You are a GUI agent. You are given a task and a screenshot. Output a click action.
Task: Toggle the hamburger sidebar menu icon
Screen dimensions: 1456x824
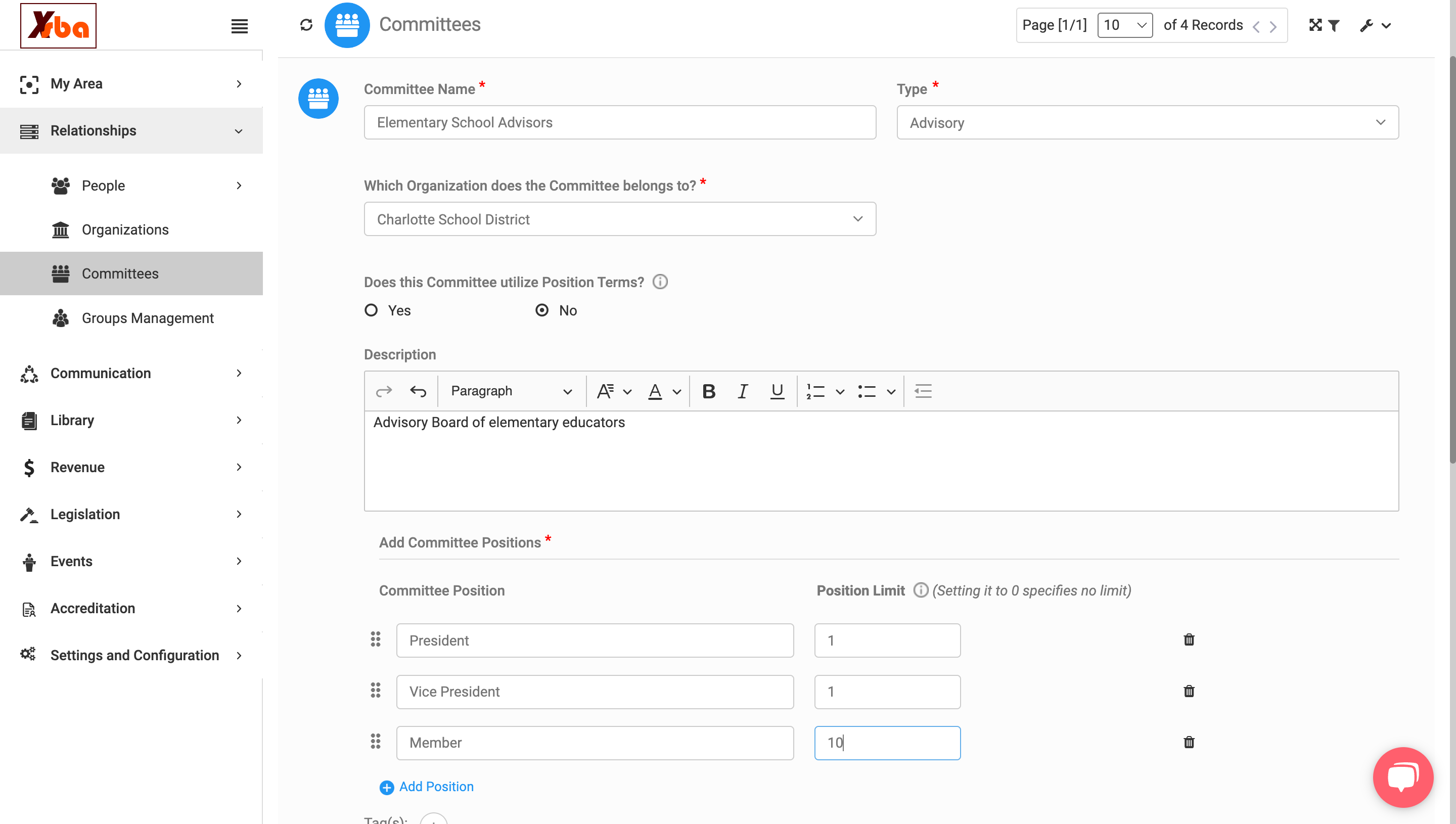point(239,26)
